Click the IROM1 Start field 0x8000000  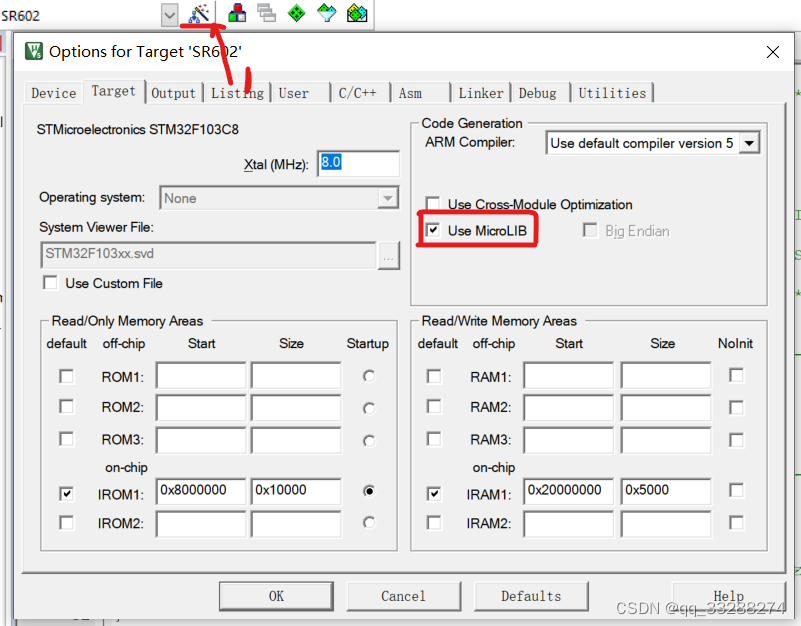click(x=201, y=491)
